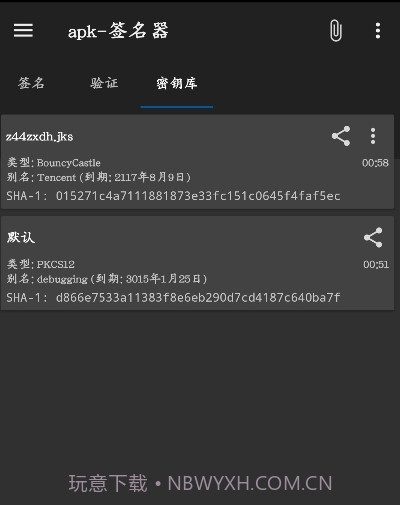400x505 pixels.
Task: Open the top bar overflow menu
Action: [378, 31]
